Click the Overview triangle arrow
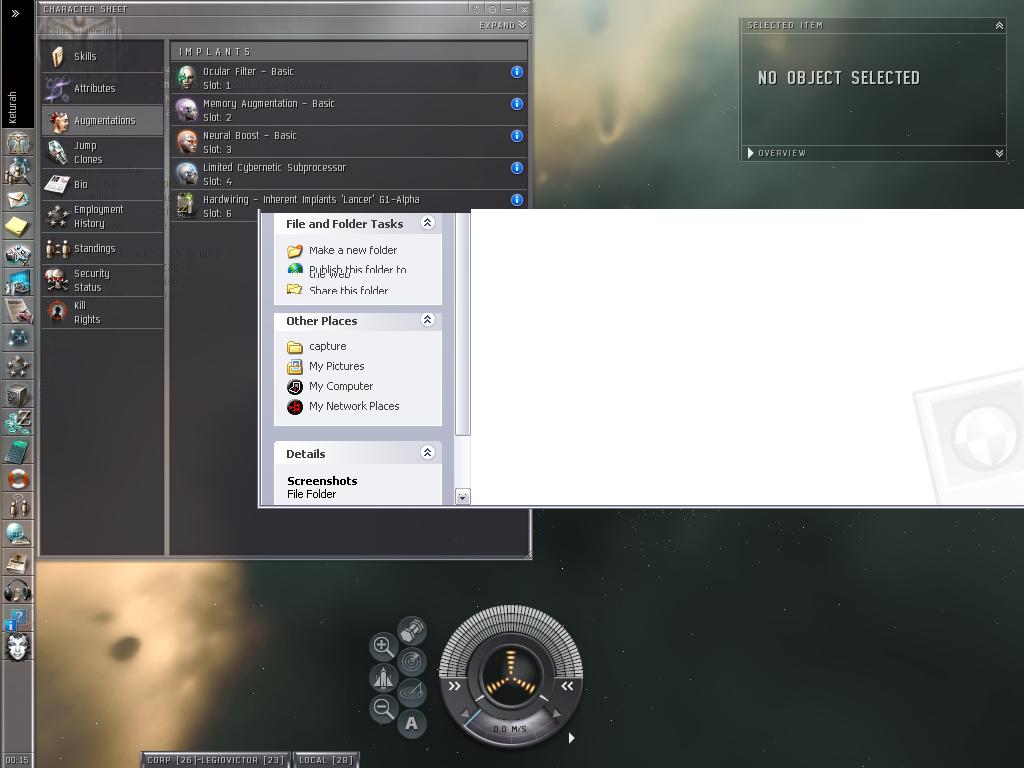This screenshot has height=768, width=1024. pos(750,153)
